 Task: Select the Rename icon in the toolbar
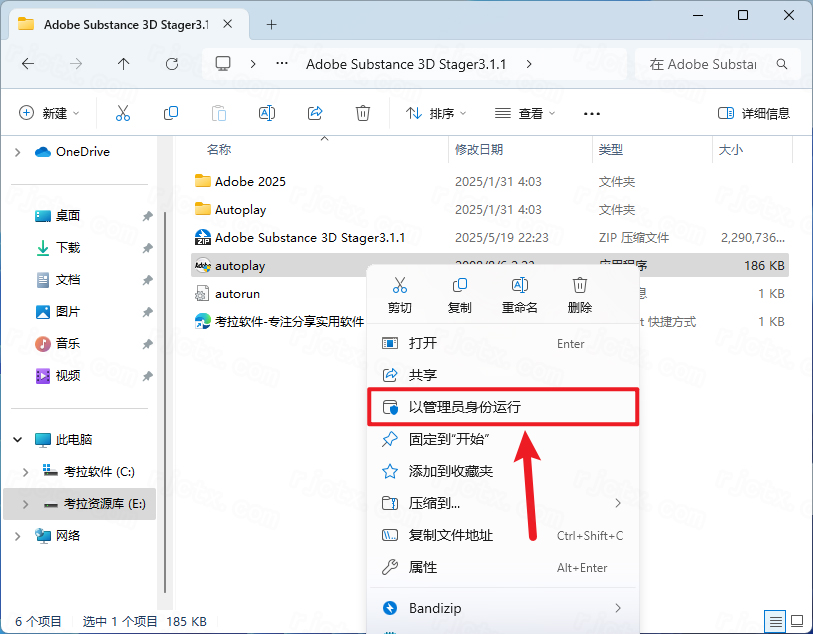click(267, 112)
